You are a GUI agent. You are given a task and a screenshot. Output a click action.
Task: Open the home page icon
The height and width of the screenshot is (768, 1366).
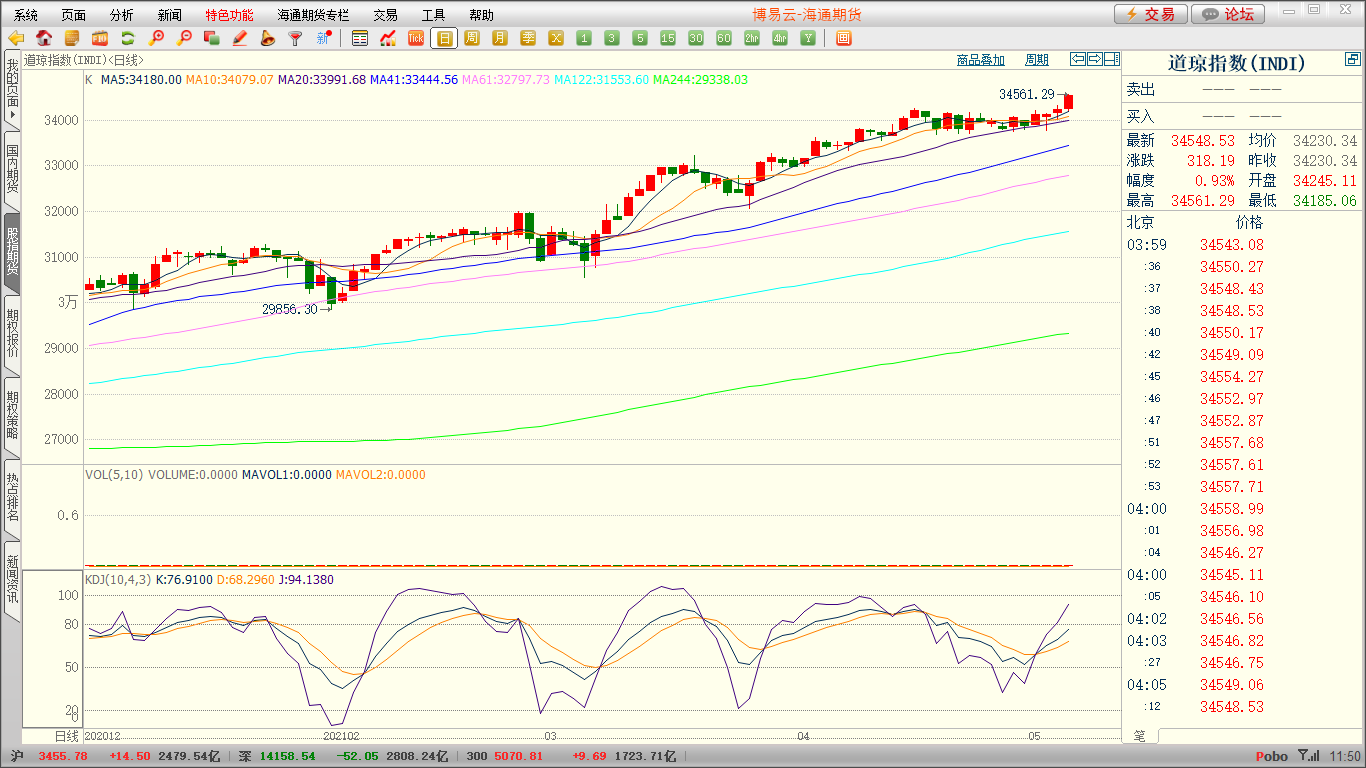tap(44, 38)
